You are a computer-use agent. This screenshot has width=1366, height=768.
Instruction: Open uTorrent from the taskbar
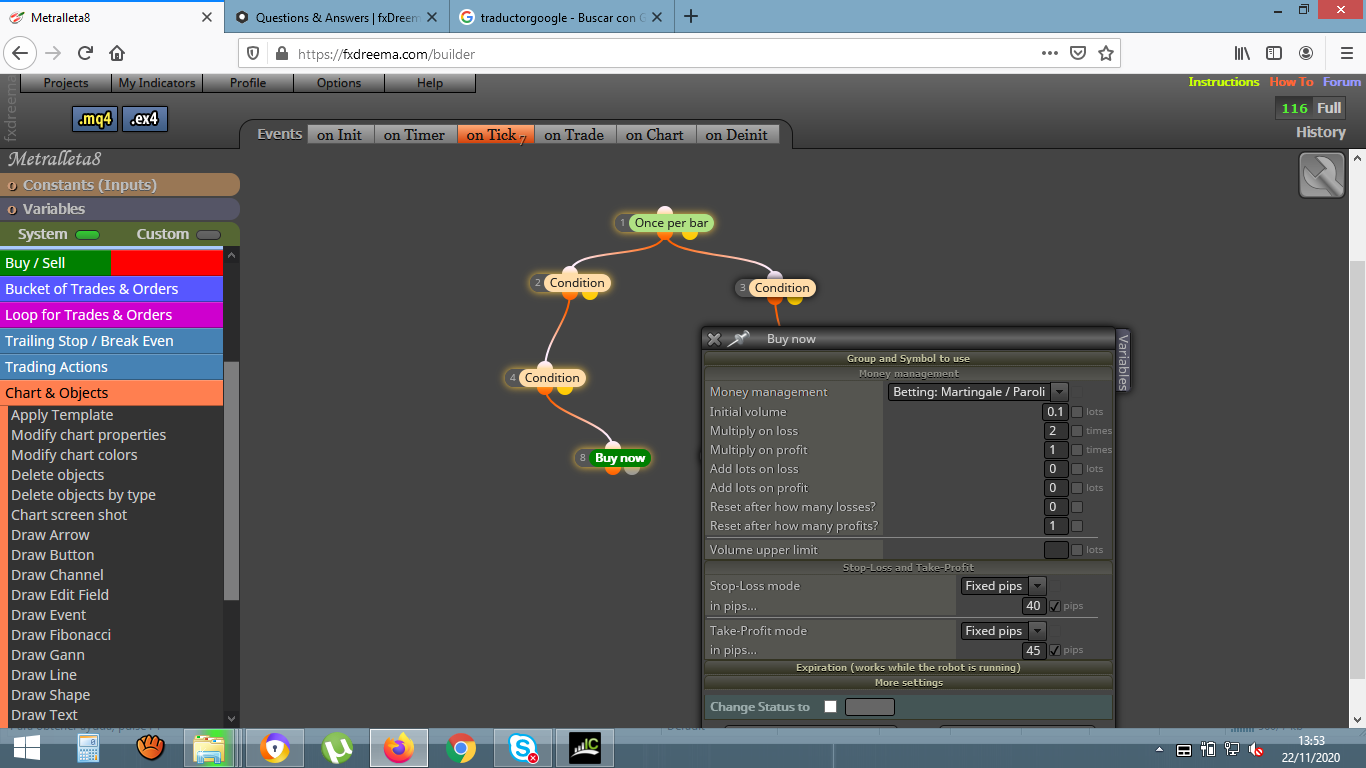(337, 747)
